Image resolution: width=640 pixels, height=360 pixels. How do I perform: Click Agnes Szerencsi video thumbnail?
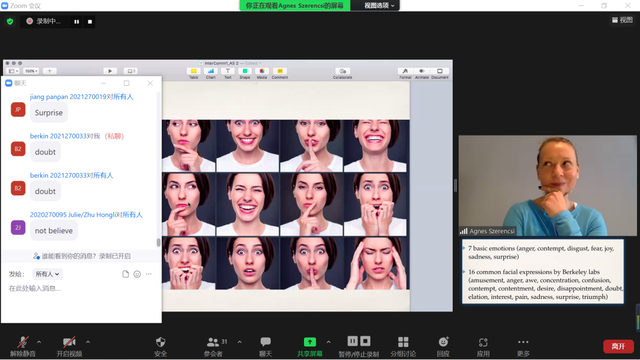547,186
